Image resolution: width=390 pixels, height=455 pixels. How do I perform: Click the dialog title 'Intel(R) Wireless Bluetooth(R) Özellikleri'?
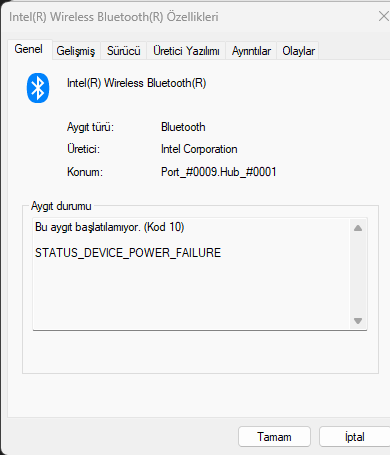pos(114,17)
